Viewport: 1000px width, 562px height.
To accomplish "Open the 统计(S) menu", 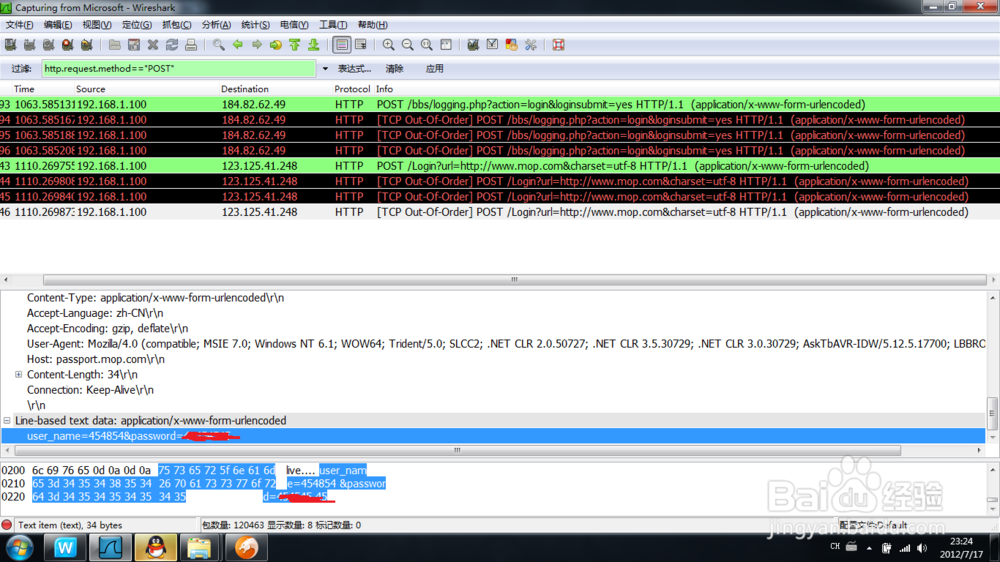I will tap(255, 25).
